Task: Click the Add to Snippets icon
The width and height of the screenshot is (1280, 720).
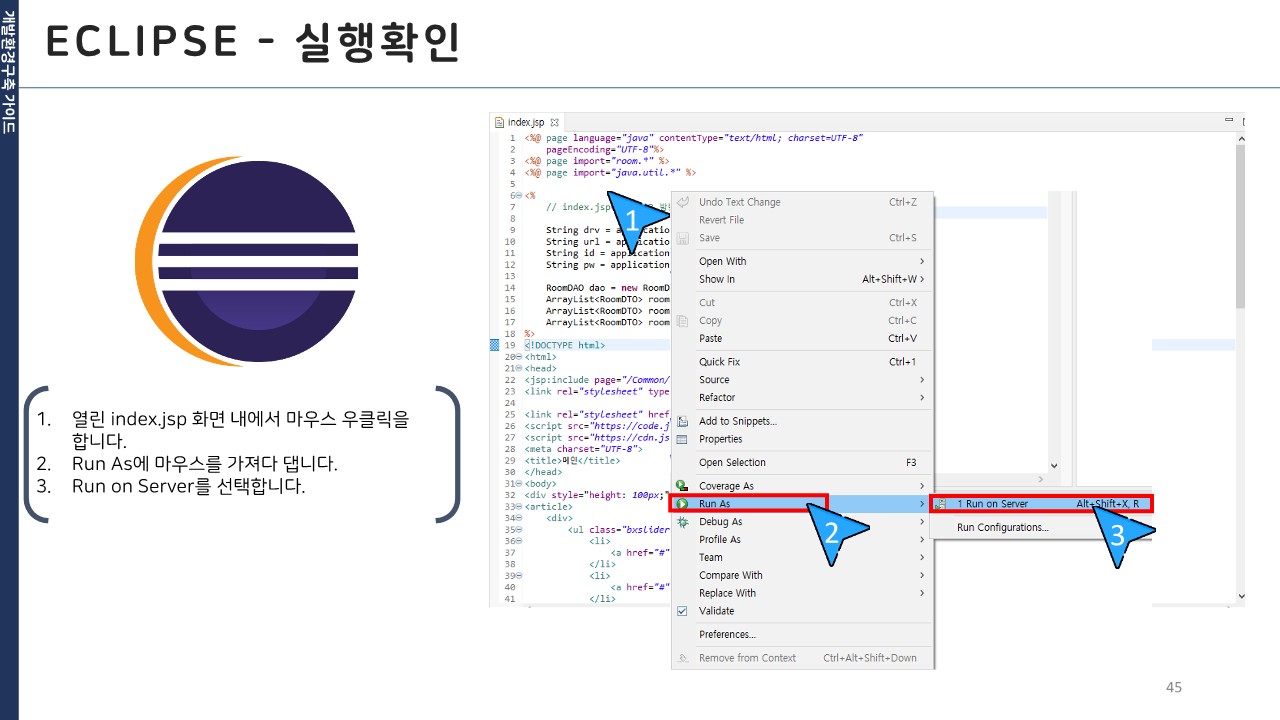Action: 683,421
